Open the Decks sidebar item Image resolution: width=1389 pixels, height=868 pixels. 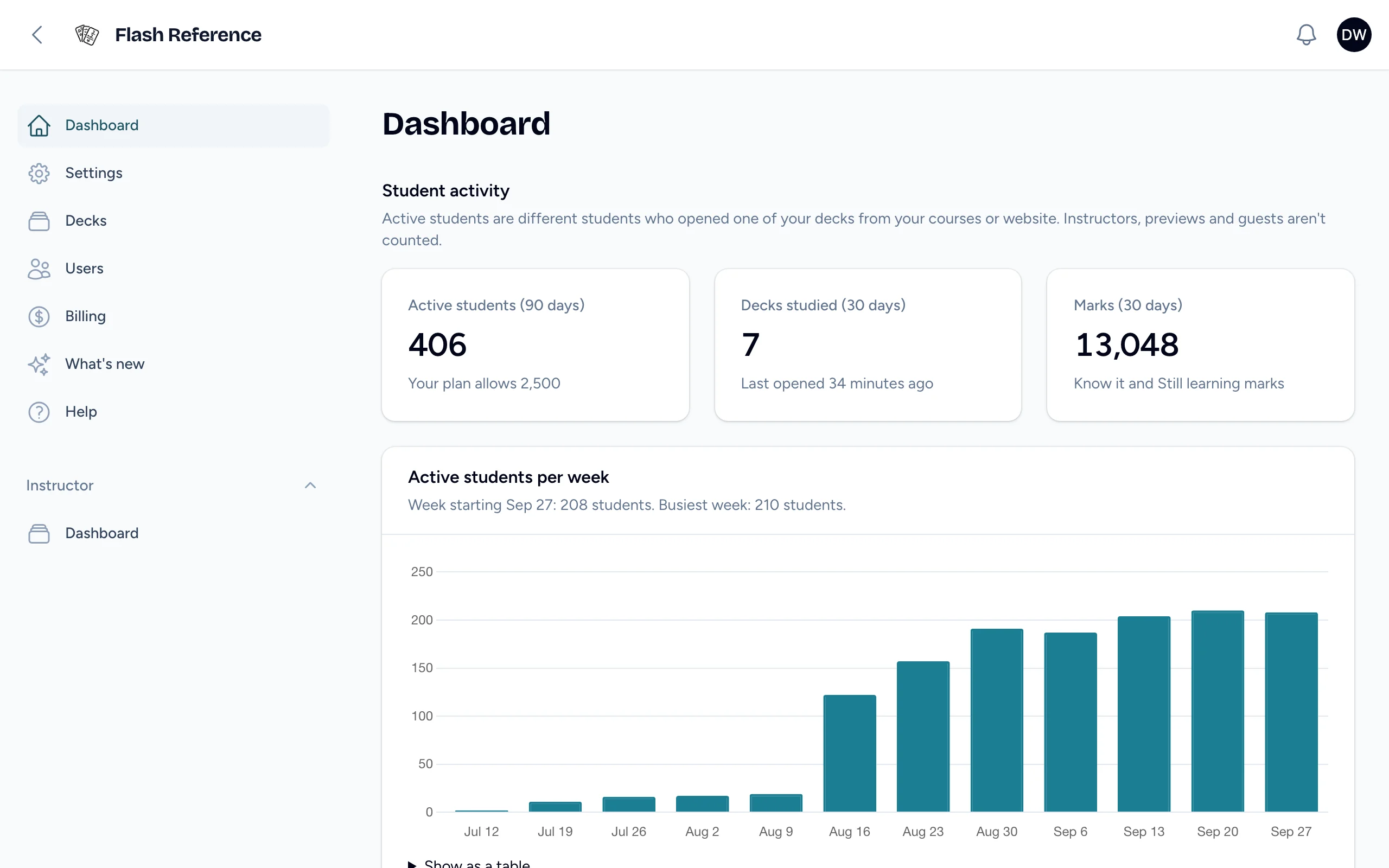tap(173, 221)
